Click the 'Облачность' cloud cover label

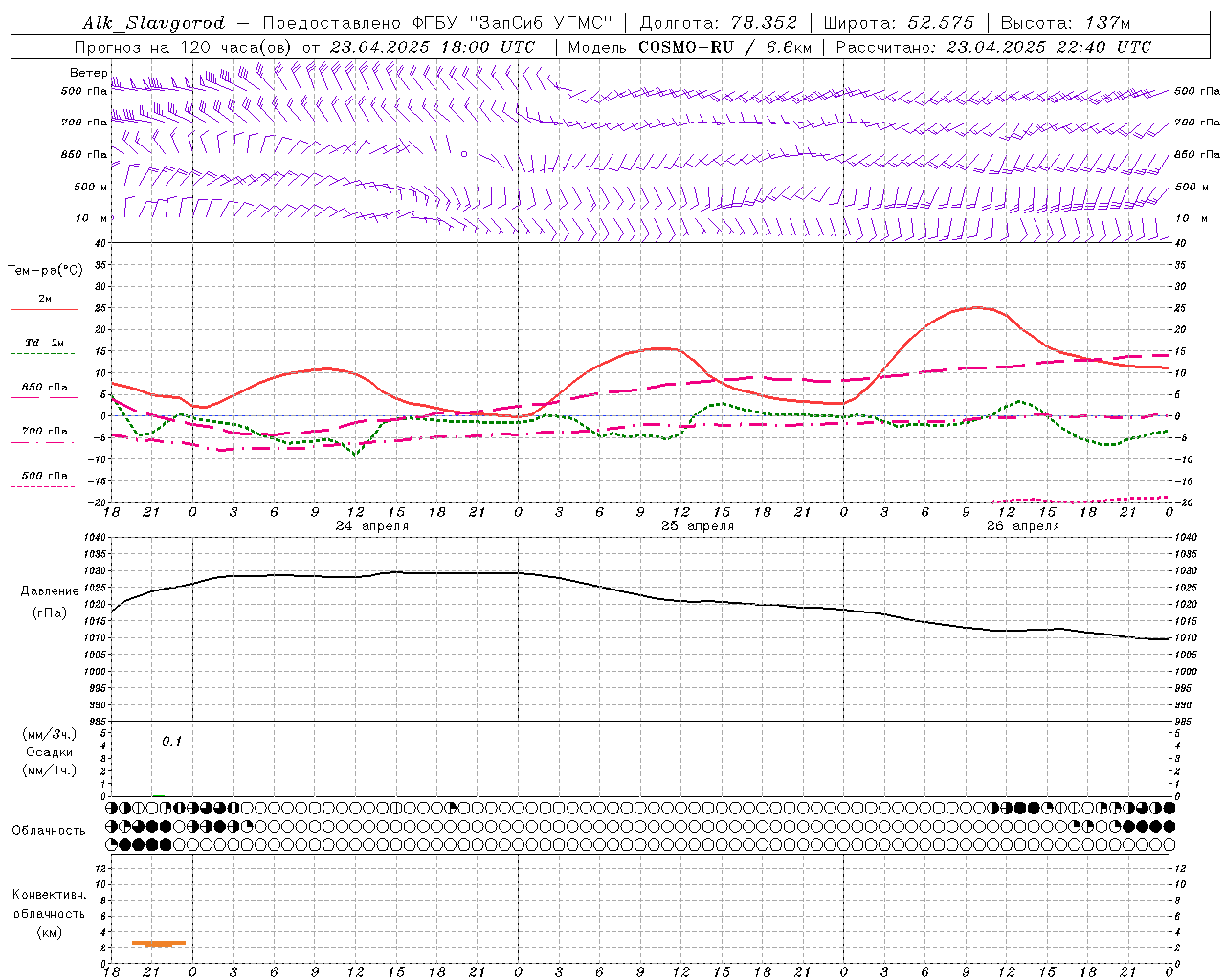tap(49, 830)
